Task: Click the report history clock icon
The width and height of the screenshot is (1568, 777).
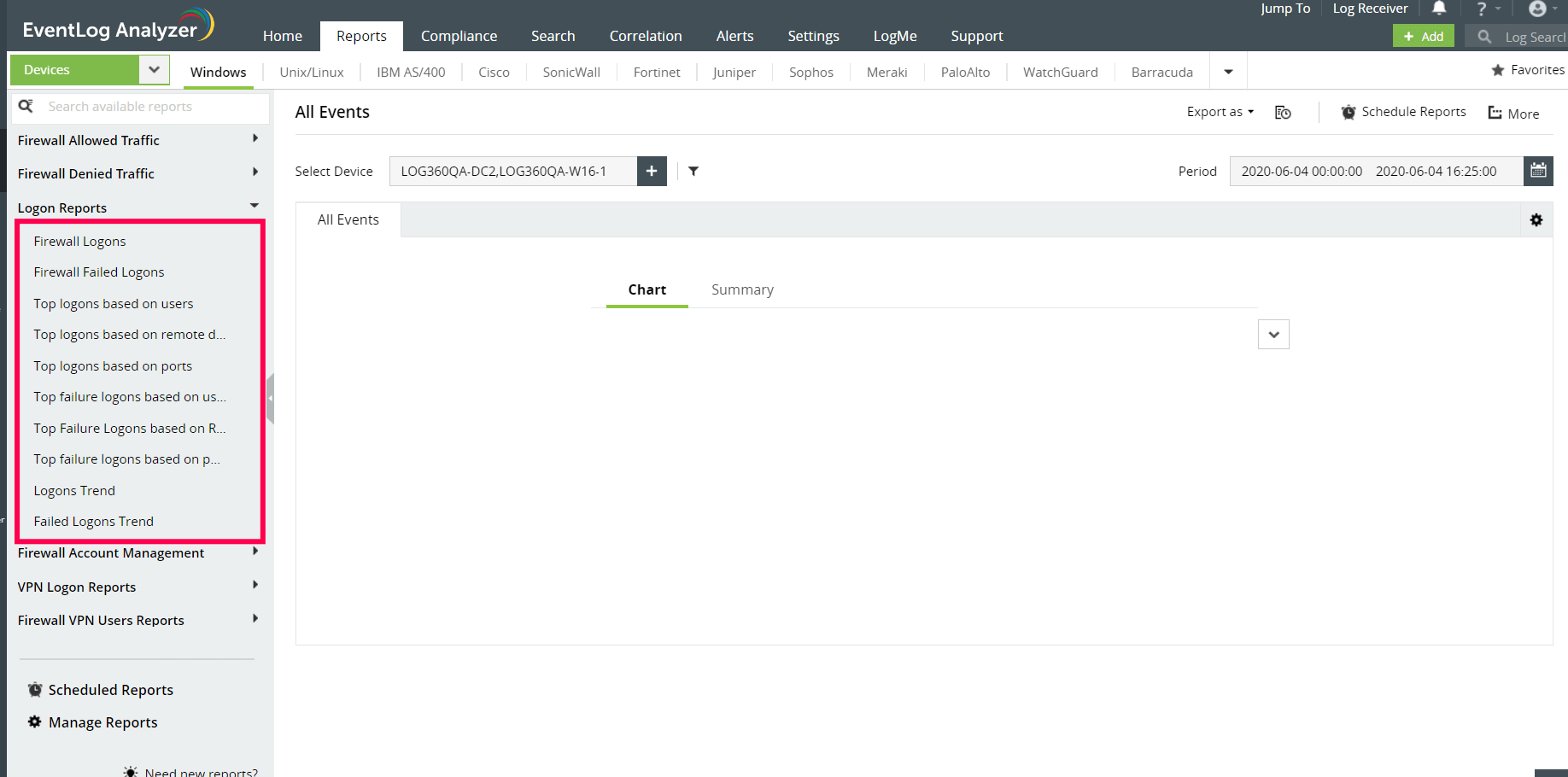Action: click(x=1283, y=113)
